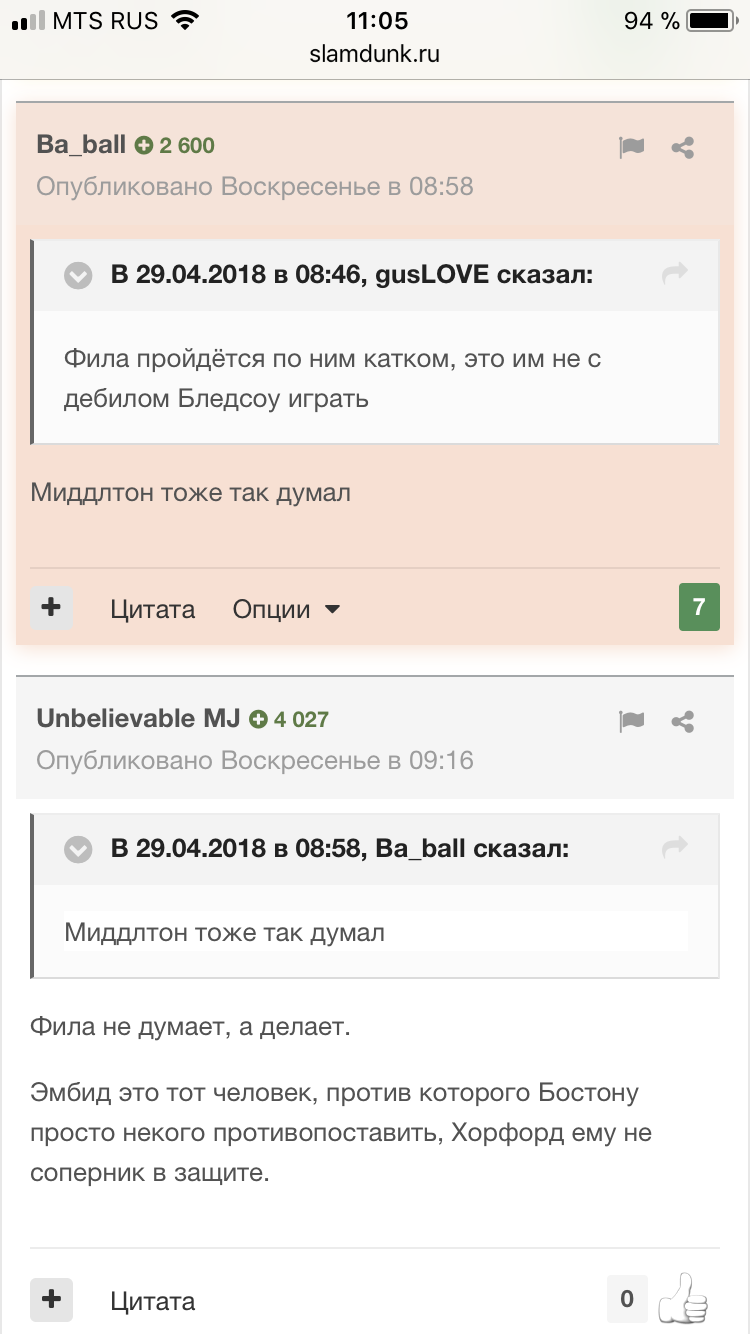This screenshot has height=1334, width=750.
Task: Tap green reputation badge next to Ba_ball
Action: [175, 145]
